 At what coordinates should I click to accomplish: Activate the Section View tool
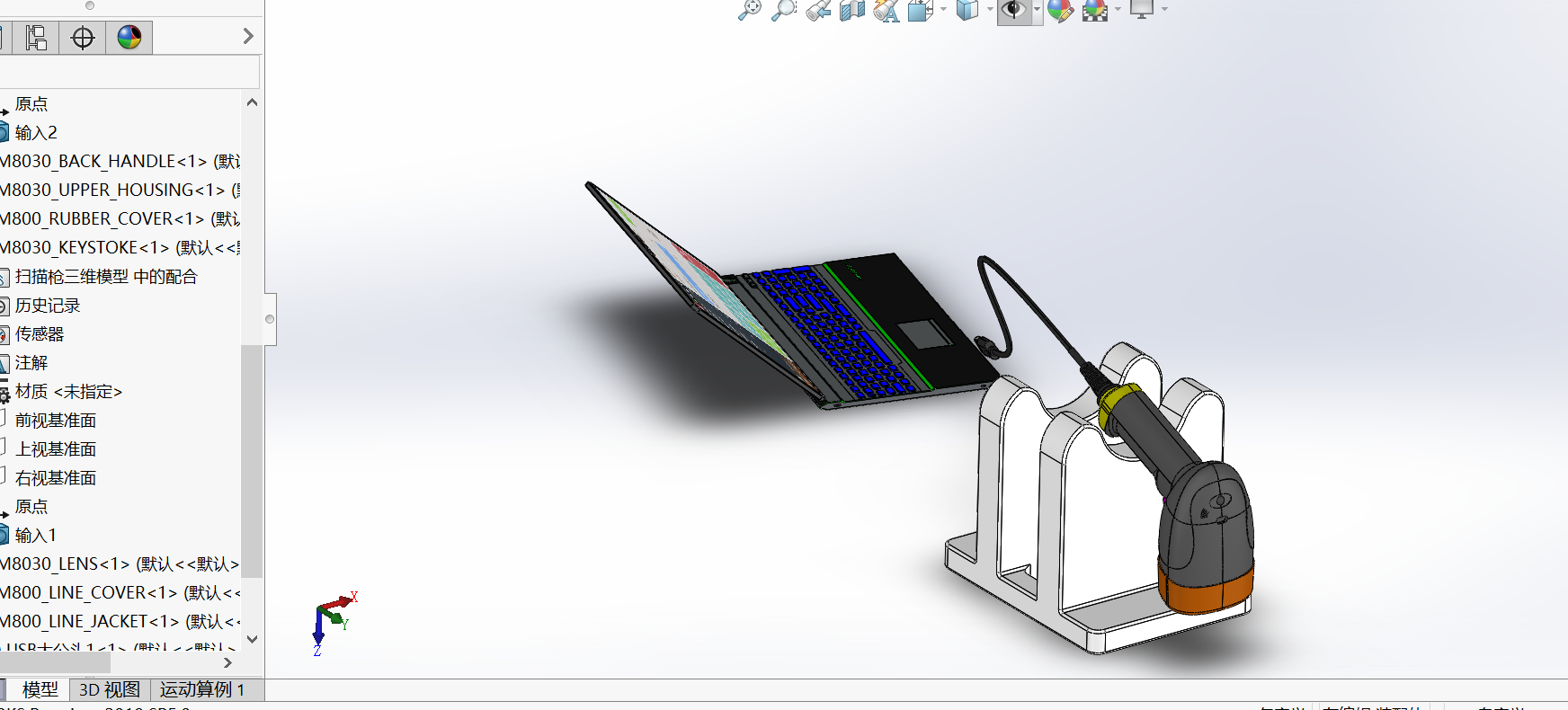click(851, 10)
